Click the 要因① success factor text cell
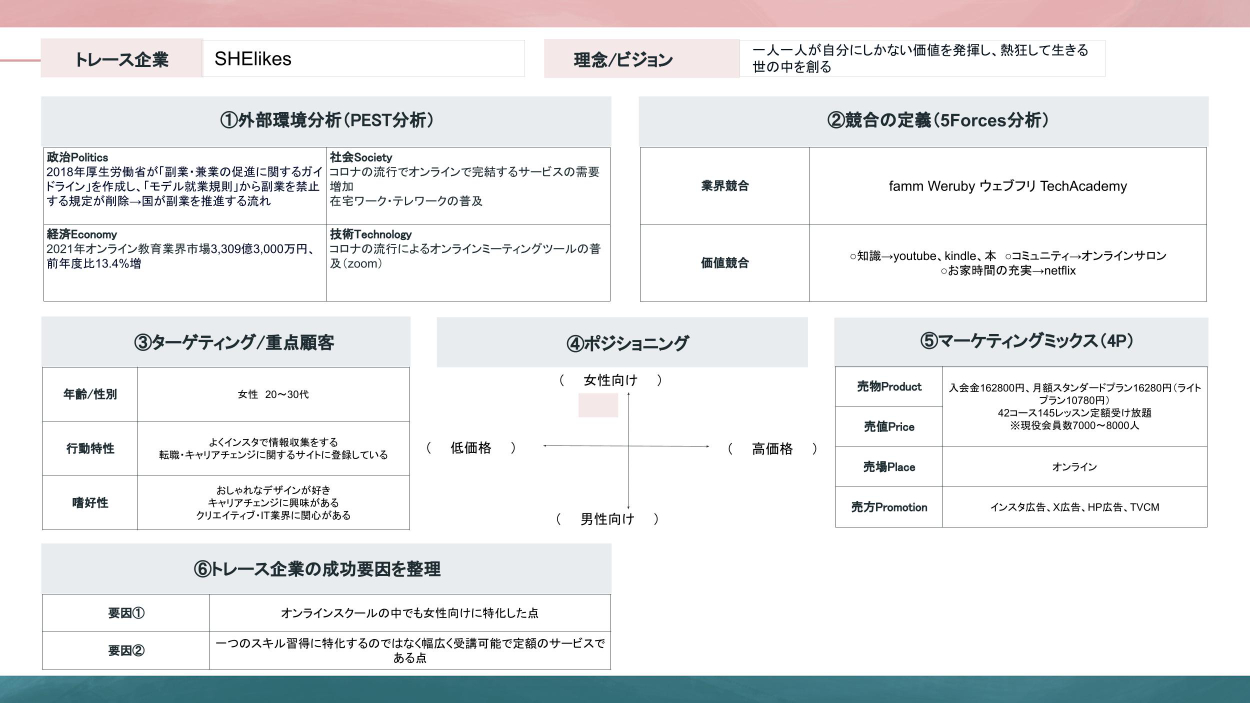This screenshot has width=1250, height=703. pos(409,613)
